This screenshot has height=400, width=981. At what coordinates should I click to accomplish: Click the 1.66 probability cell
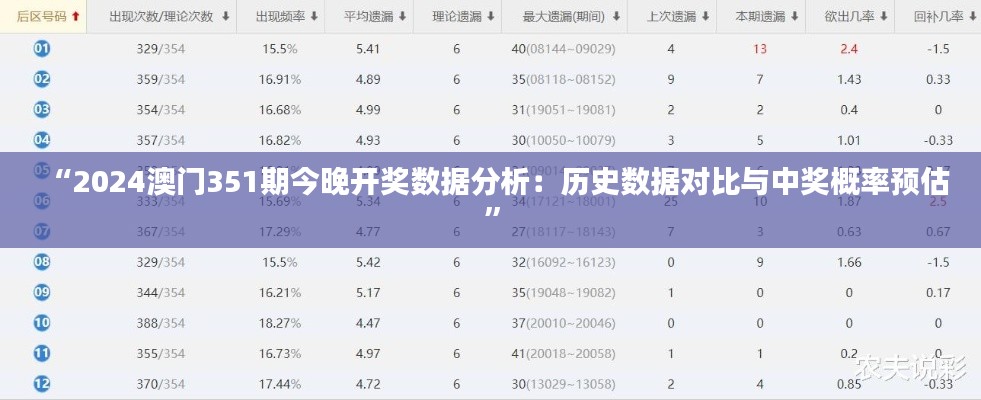849,262
